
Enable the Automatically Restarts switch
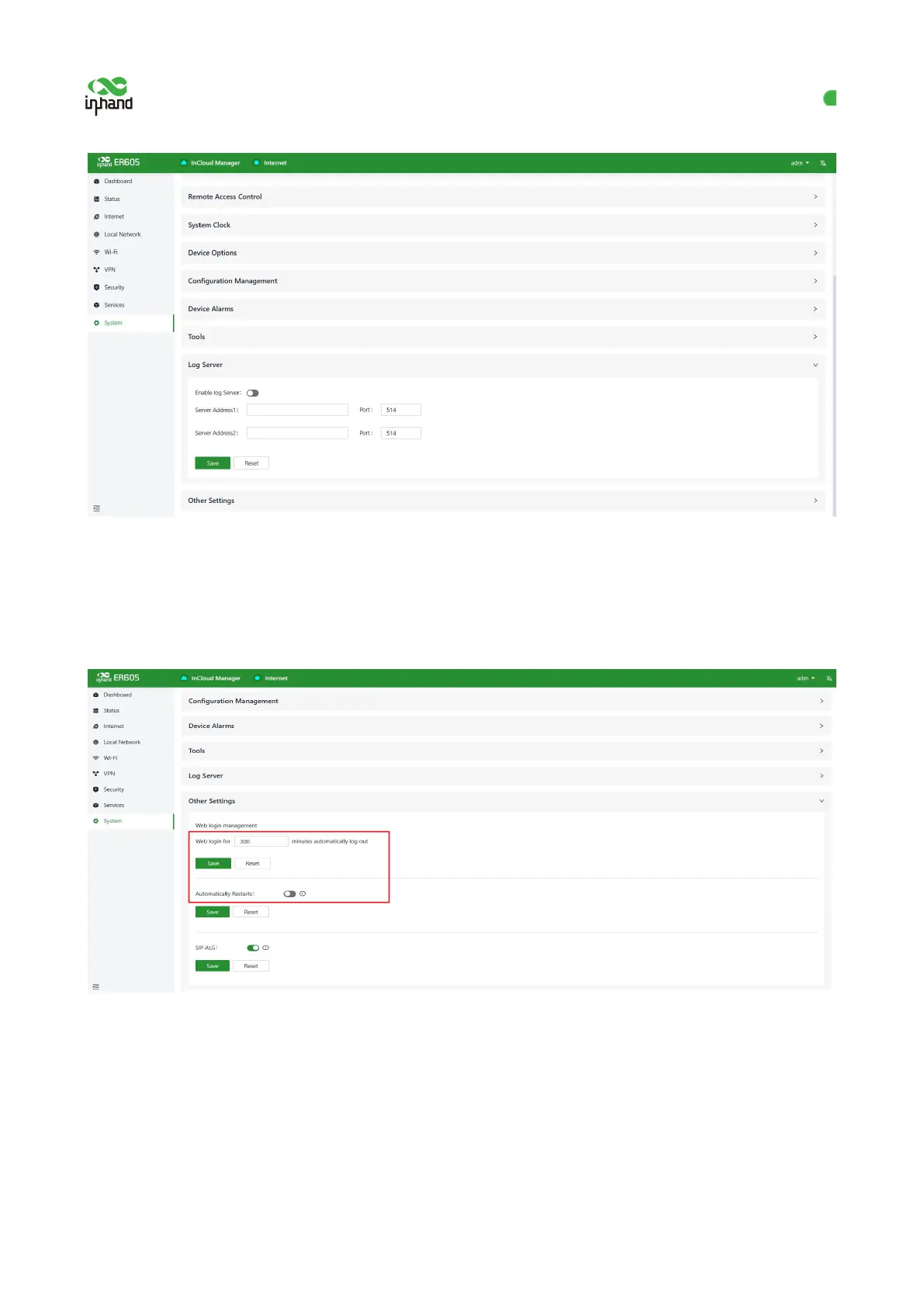pos(289,894)
